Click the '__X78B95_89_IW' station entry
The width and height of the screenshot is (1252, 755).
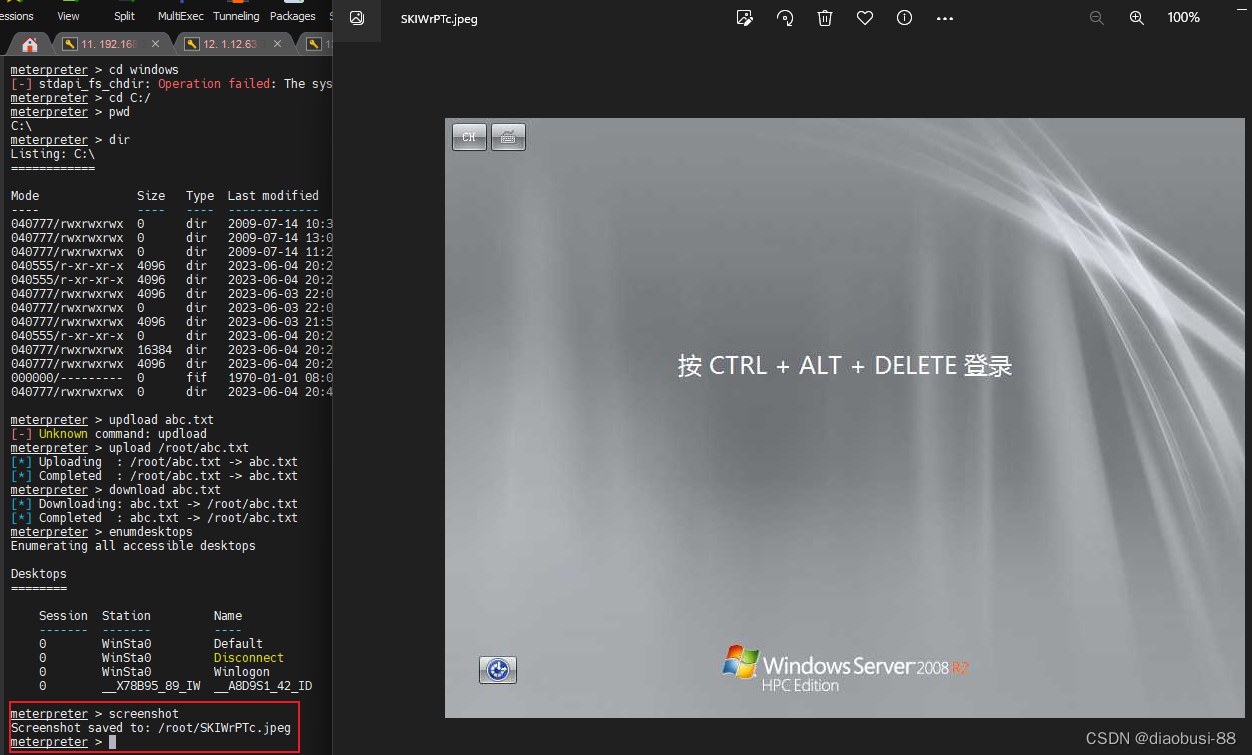(x=151, y=686)
